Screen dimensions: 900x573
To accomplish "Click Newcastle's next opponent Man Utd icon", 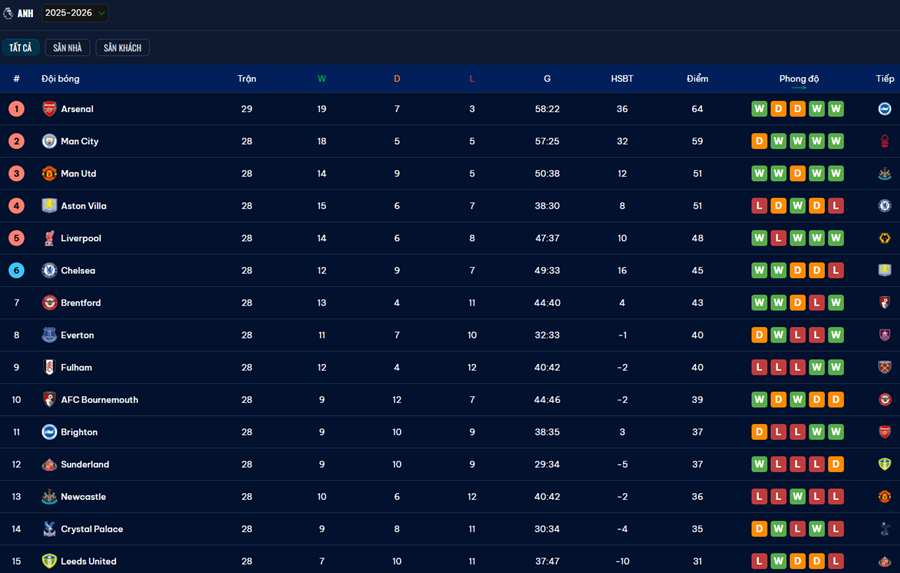I will (884, 497).
